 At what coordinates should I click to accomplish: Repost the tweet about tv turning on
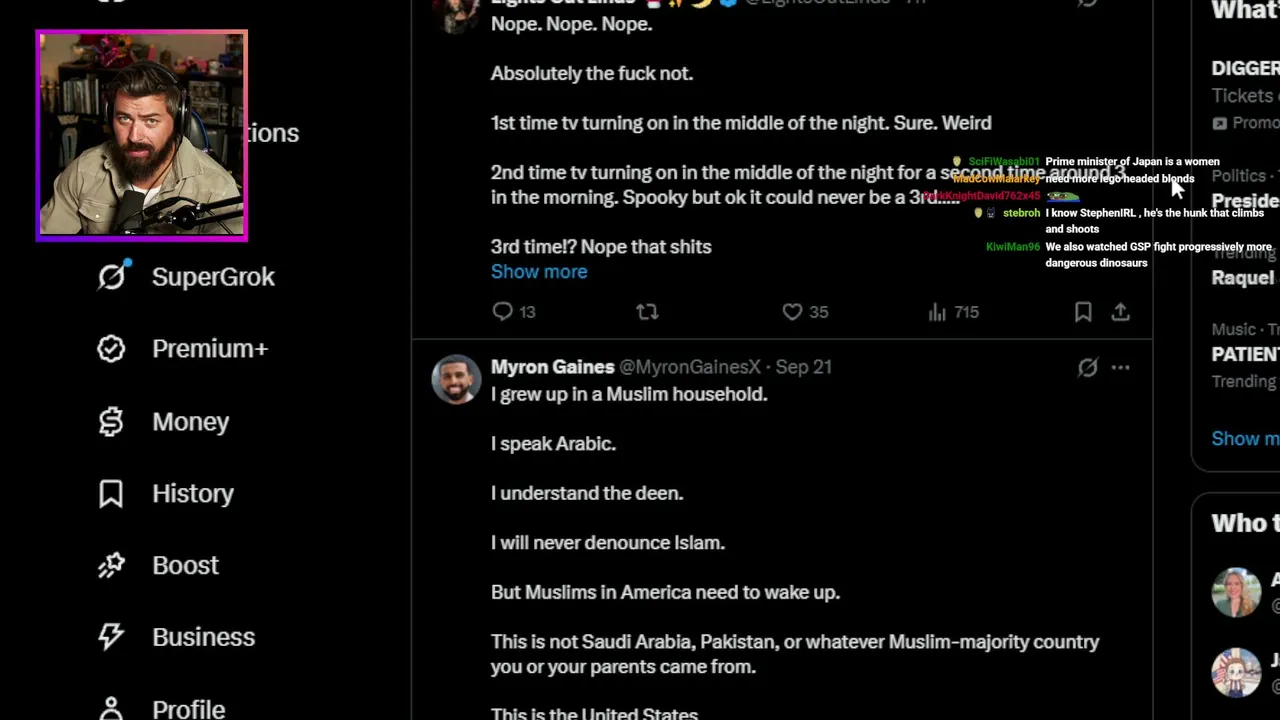pyautogui.click(x=647, y=312)
